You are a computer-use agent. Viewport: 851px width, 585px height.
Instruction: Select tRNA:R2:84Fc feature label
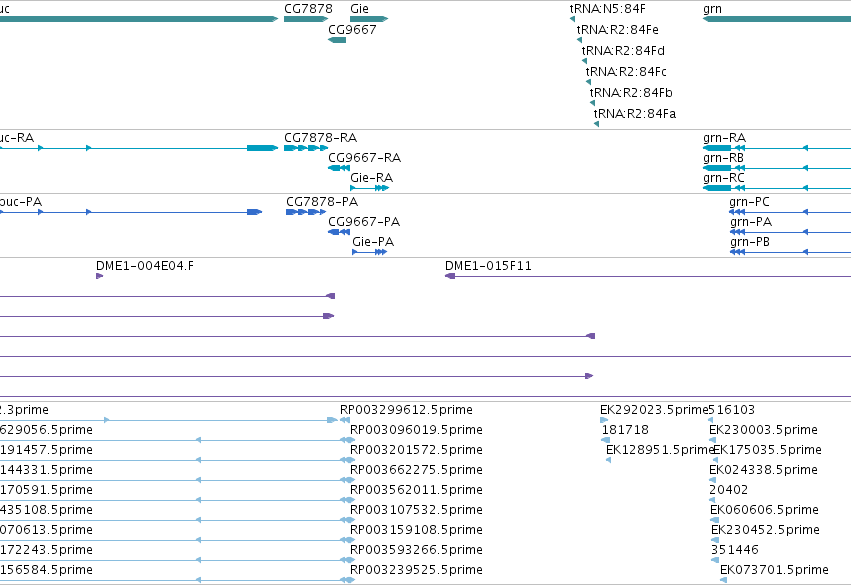[626, 72]
